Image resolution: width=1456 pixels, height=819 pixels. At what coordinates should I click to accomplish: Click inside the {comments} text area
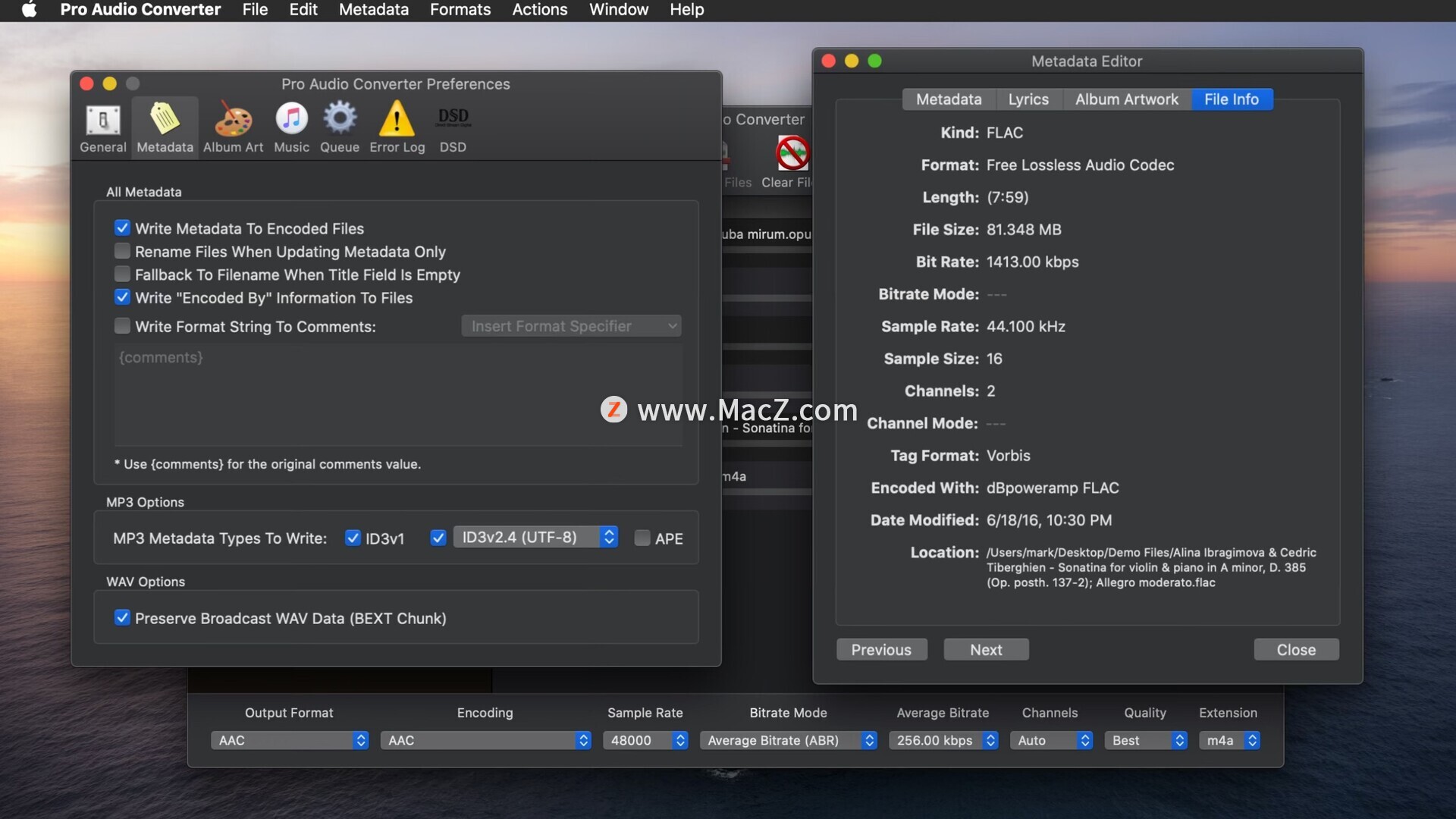(x=399, y=394)
